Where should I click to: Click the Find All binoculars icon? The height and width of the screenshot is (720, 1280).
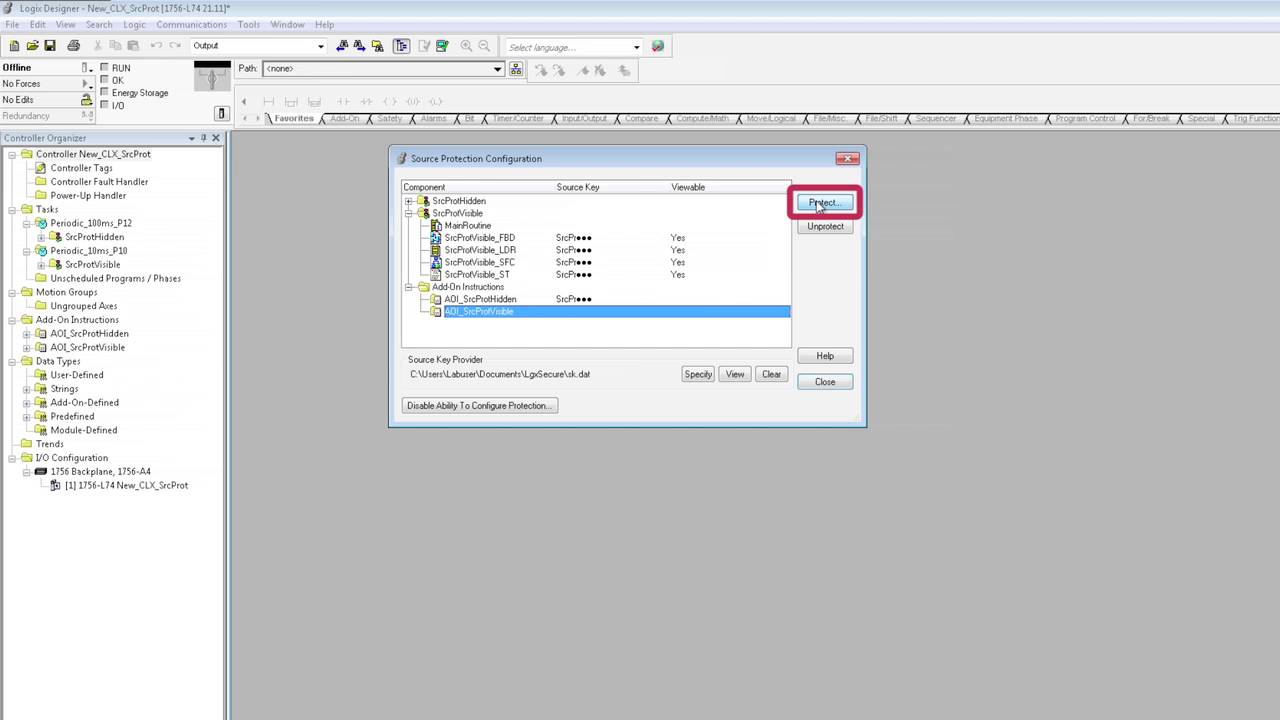pyautogui.click(x=378, y=46)
